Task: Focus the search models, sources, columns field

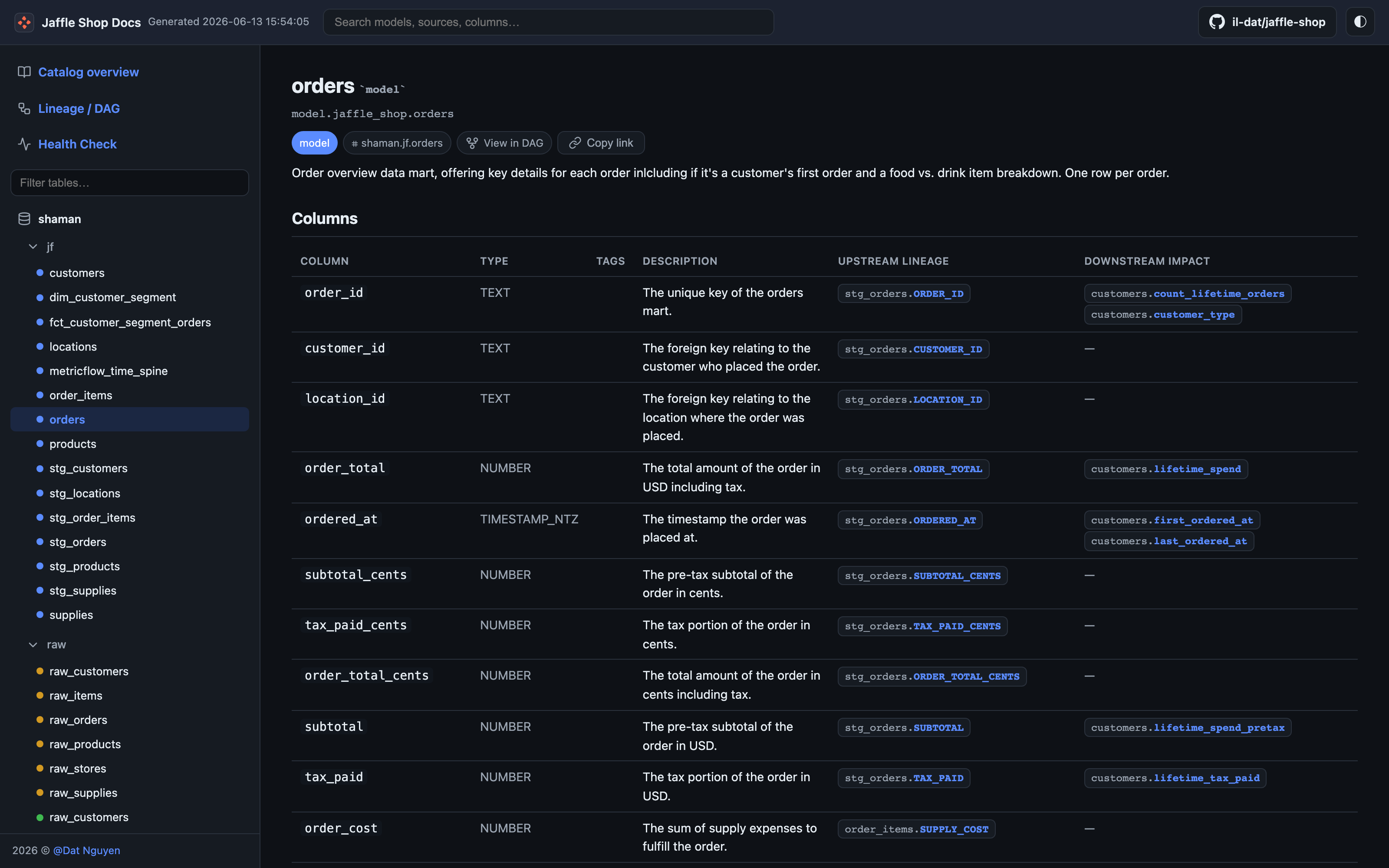Action: [548, 22]
